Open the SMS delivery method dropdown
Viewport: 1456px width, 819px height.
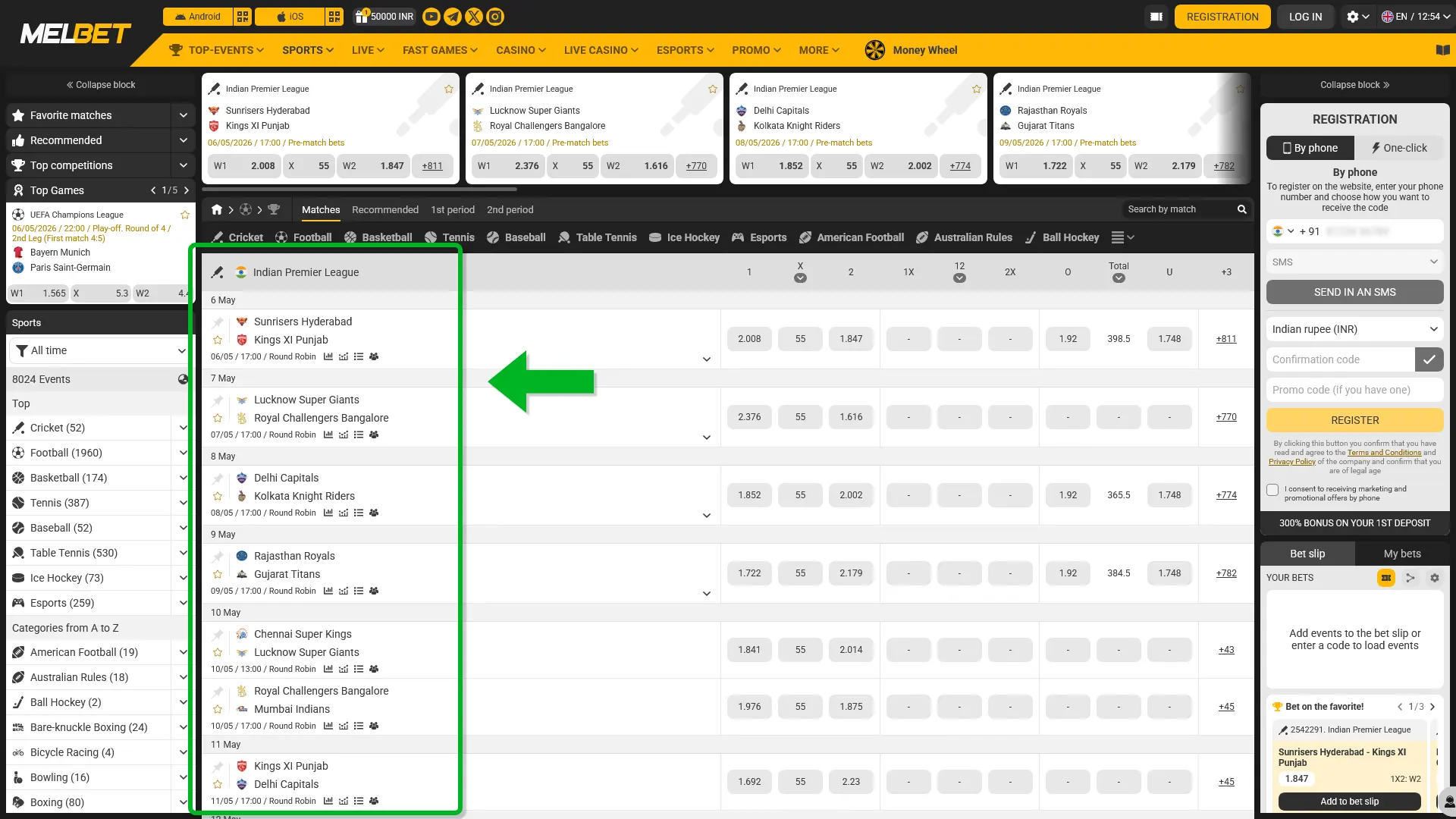point(1354,262)
